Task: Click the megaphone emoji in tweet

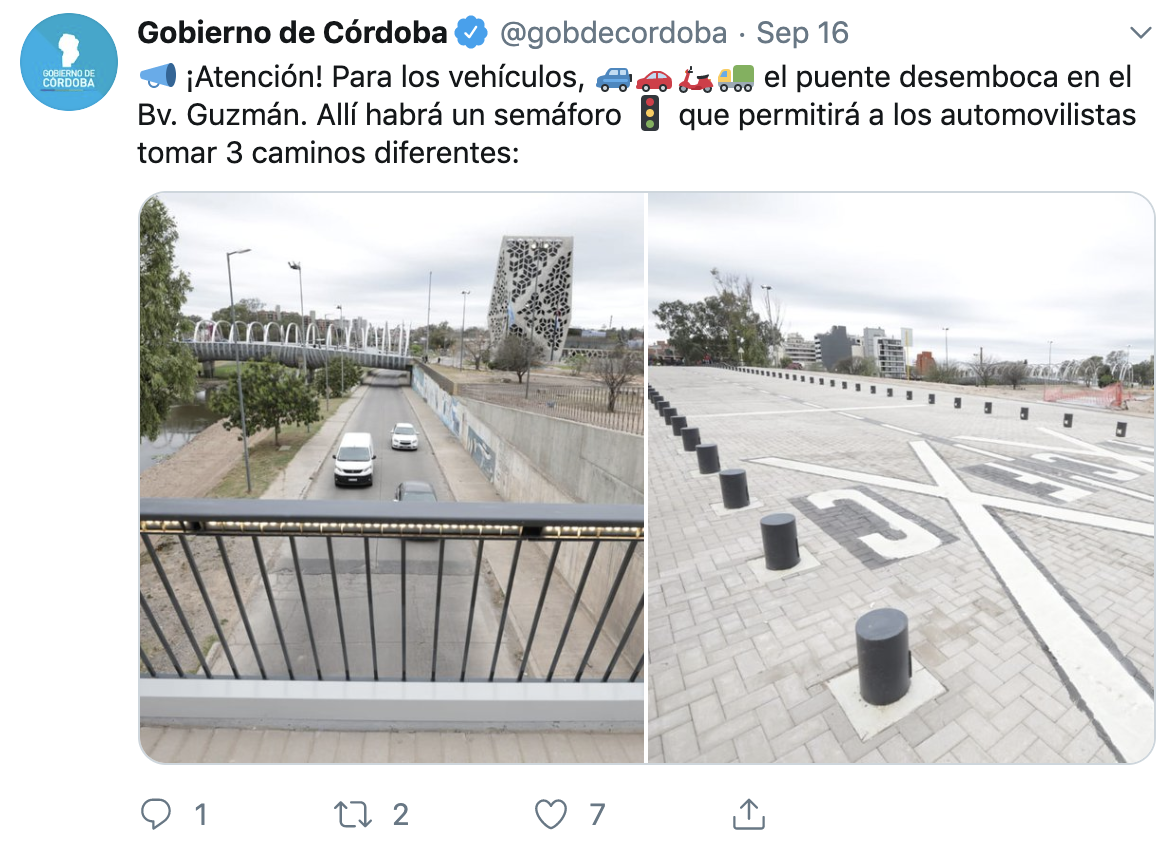Action: [158, 77]
